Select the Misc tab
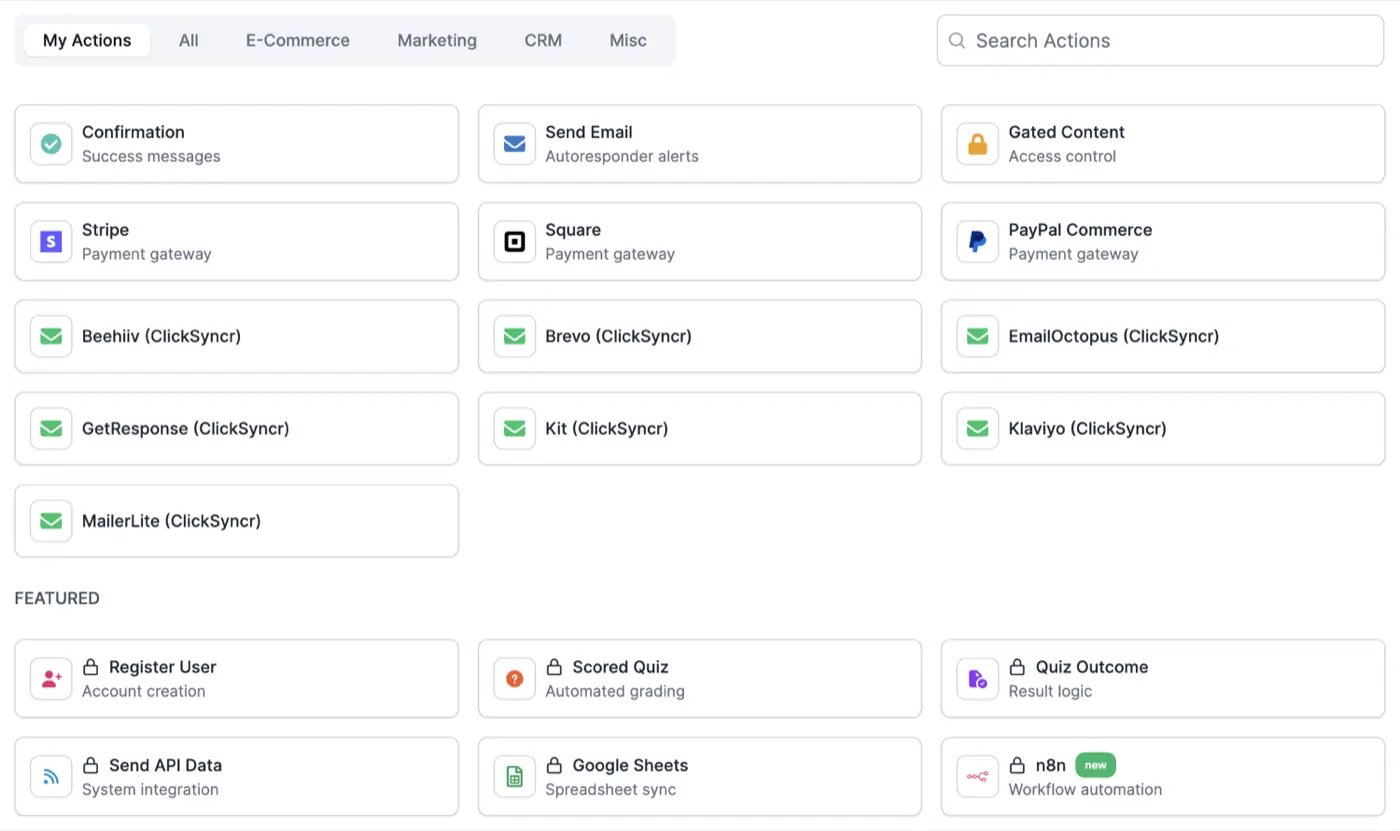The height and width of the screenshot is (831, 1400). coord(628,41)
